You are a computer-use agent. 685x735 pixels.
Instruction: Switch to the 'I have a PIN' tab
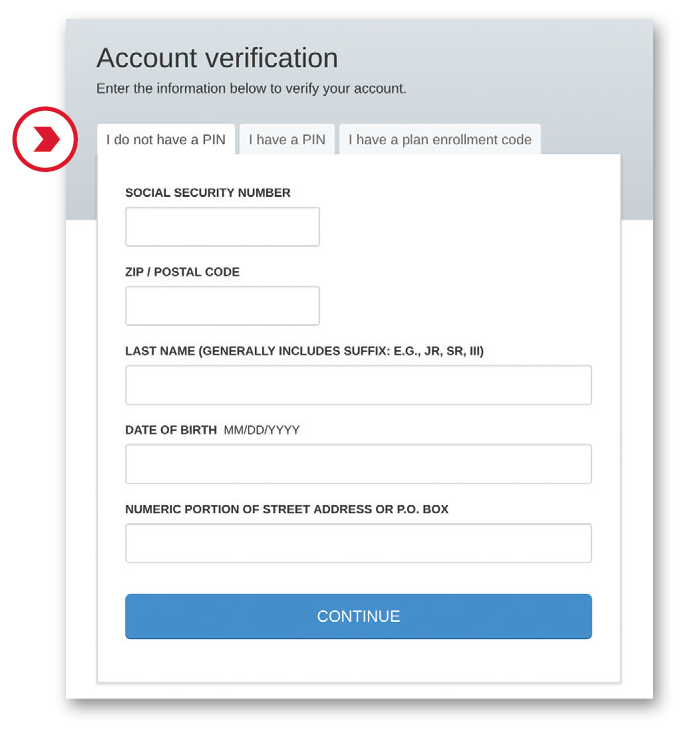(287, 139)
